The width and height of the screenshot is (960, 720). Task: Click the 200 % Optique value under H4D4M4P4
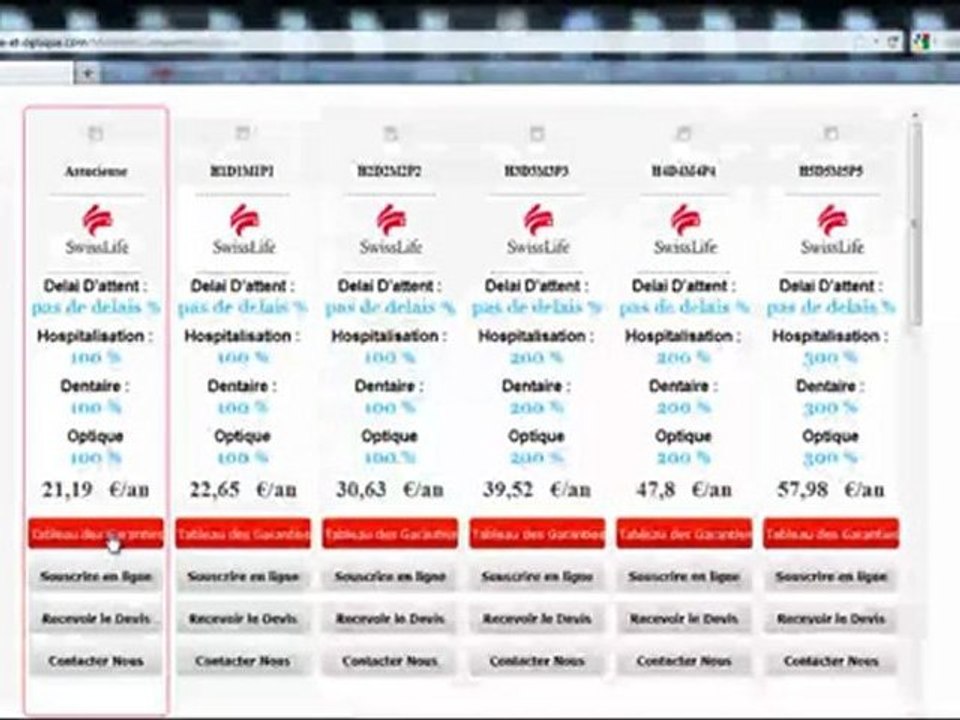683,457
